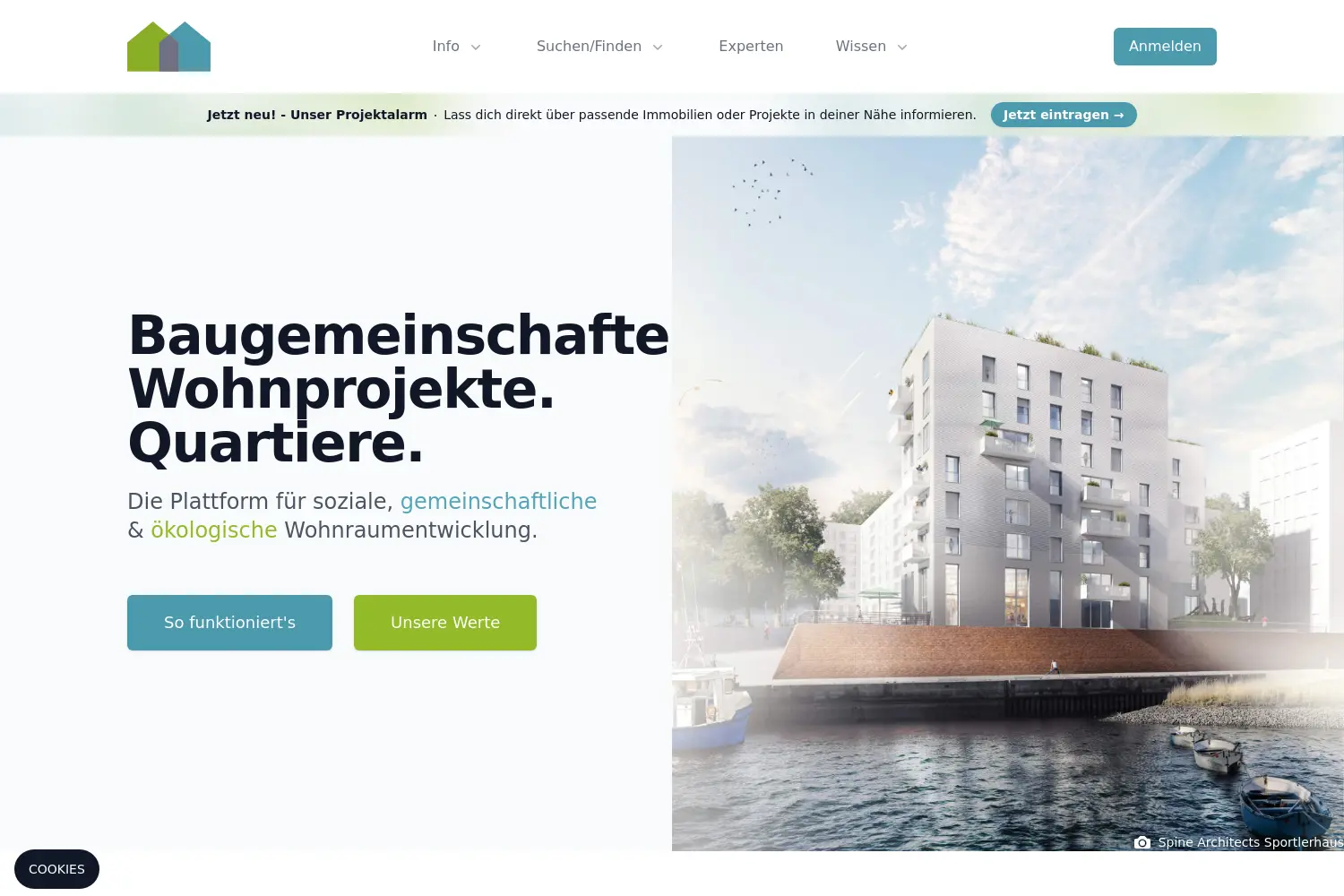
Task: Click the Spine Architects Sportlerhaus credit
Action: tap(1250, 842)
